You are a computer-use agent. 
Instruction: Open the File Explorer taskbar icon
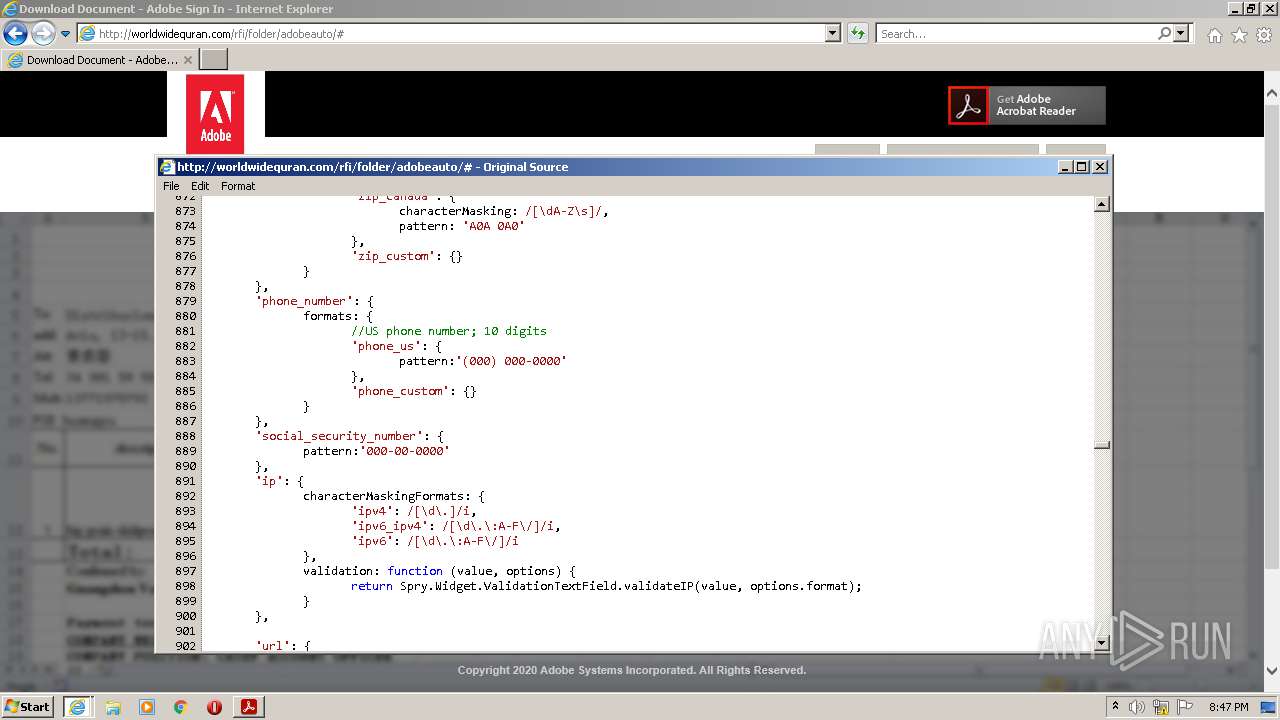[113, 707]
